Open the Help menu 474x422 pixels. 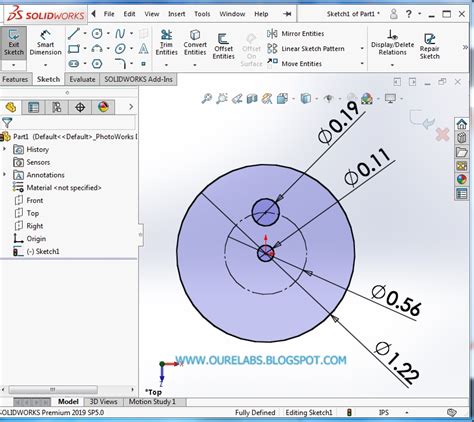tap(261, 14)
